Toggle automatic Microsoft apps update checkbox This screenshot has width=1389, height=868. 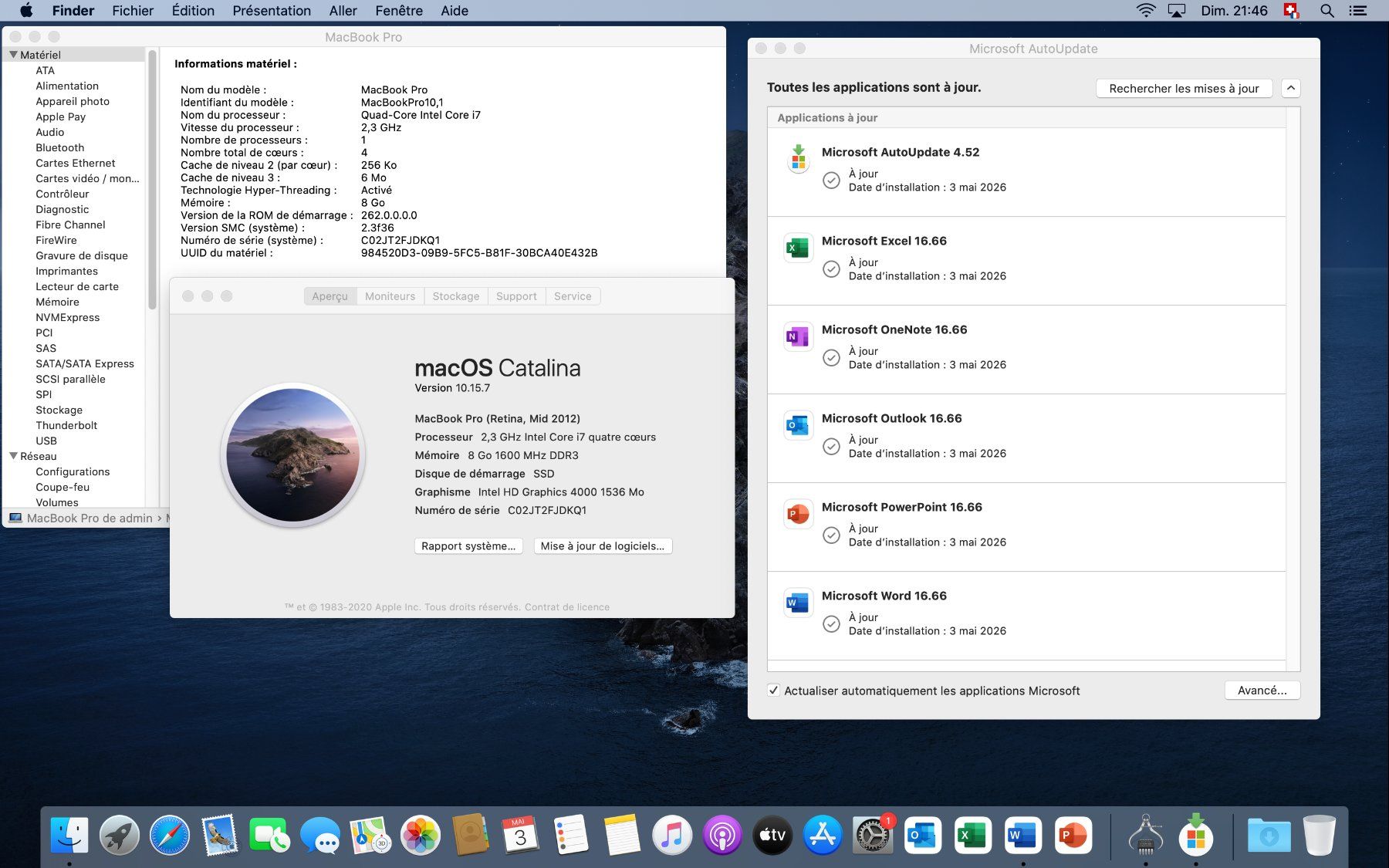click(x=773, y=691)
